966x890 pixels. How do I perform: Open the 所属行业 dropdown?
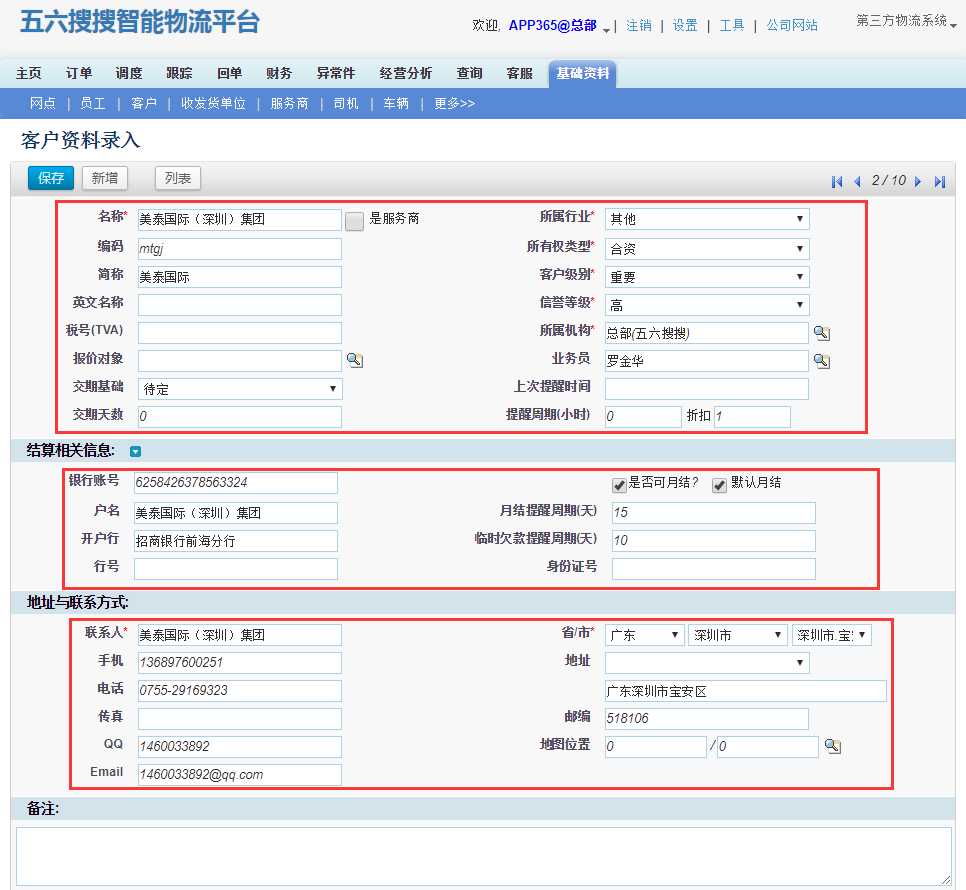click(x=706, y=219)
